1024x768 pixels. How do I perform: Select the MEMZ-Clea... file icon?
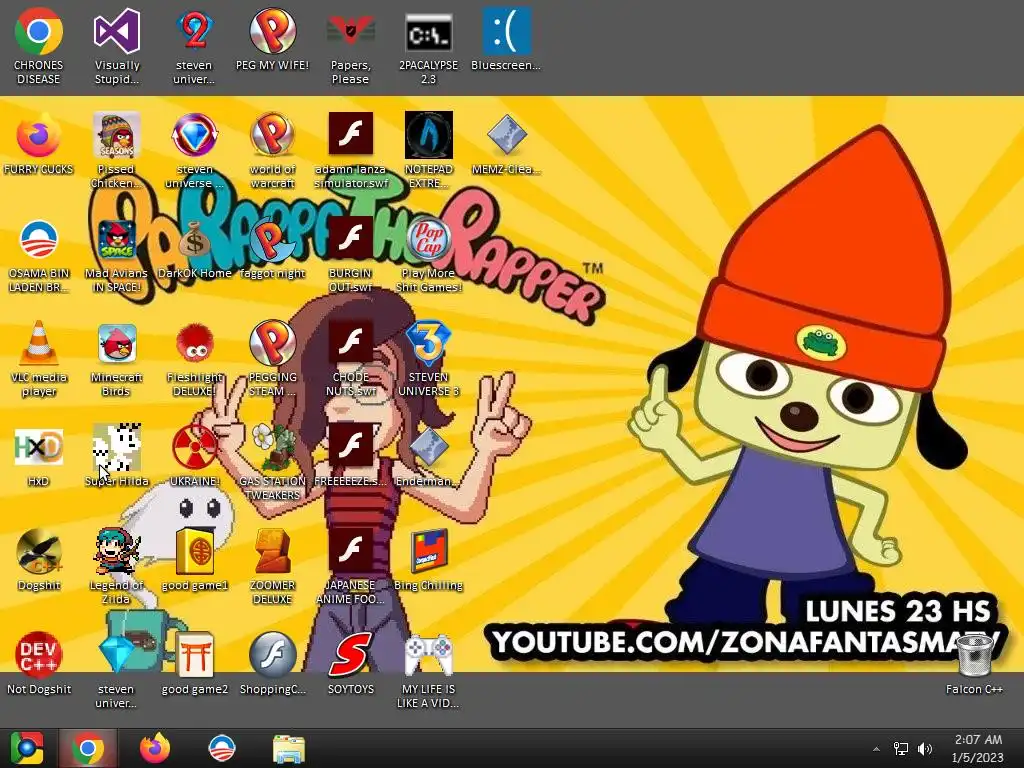tap(507, 136)
